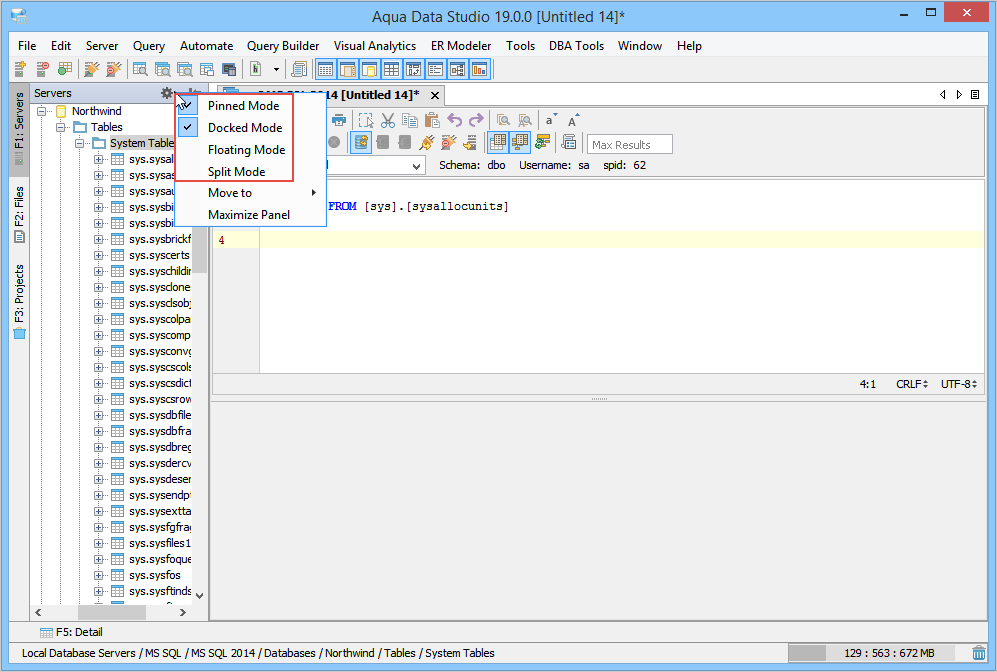The height and width of the screenshot is (672, 997).
Task: Click the dark terminal window toolbar icon
Action: [229, 69]
